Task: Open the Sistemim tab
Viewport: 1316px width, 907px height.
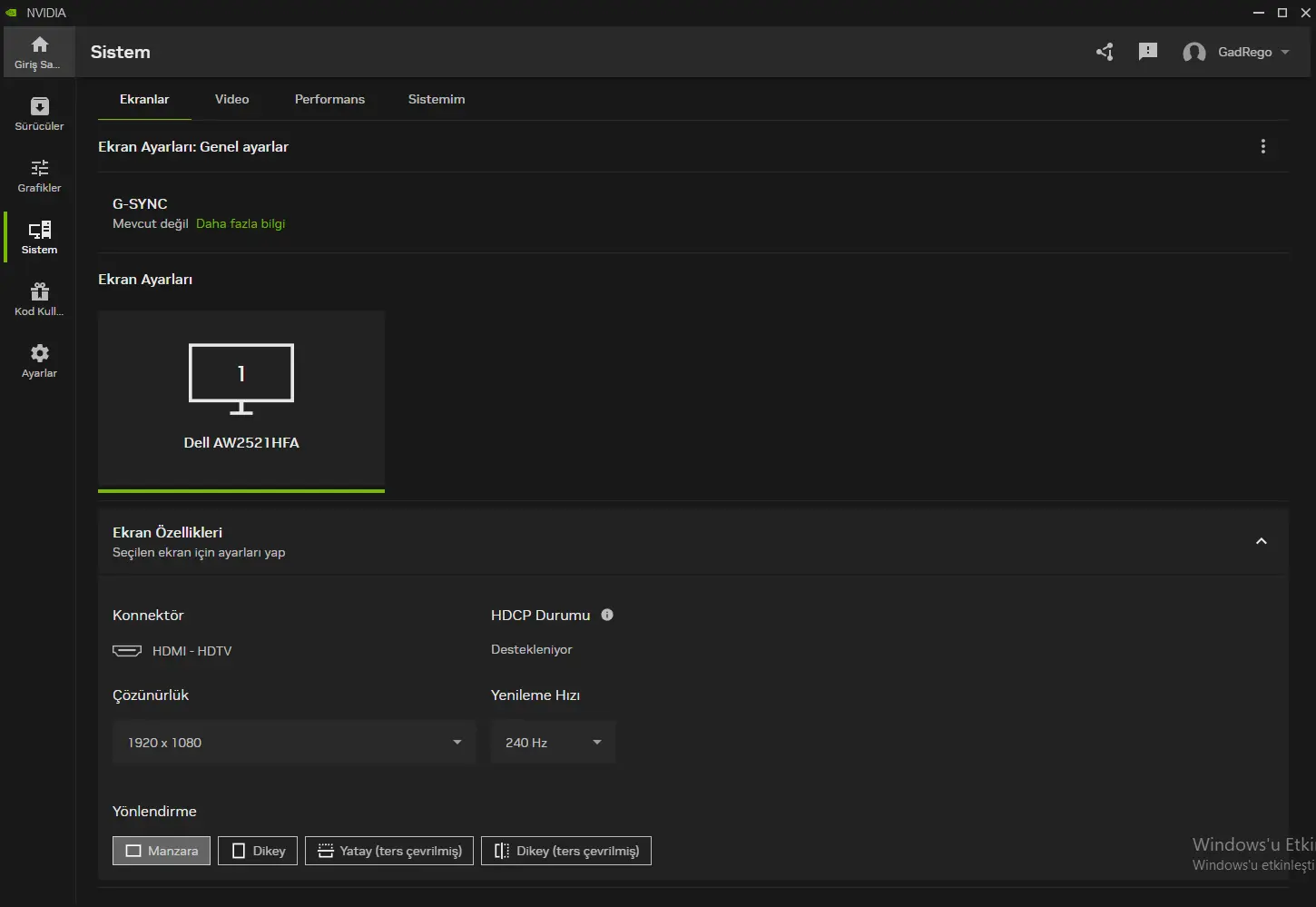Action: pyautogui.click(x=437, y=99)
